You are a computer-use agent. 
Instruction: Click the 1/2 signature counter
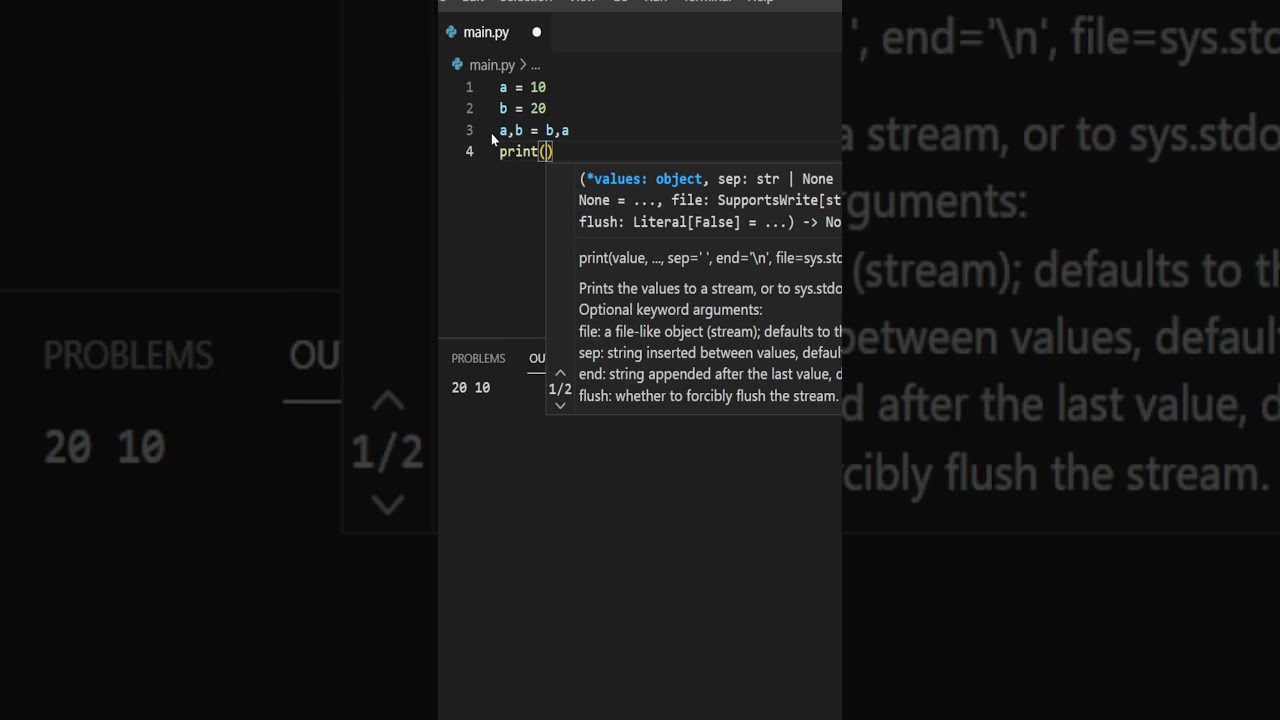[x=560, y=389]
